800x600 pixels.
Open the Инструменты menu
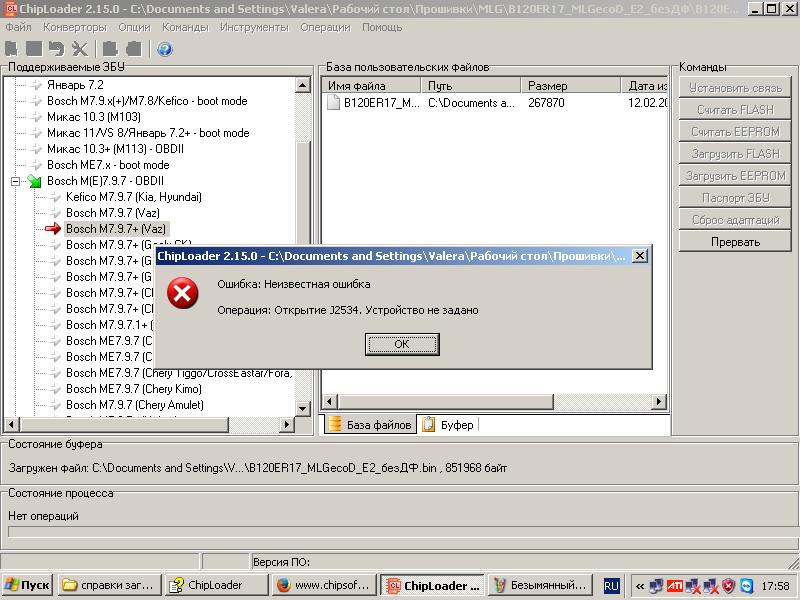(254, 27)
